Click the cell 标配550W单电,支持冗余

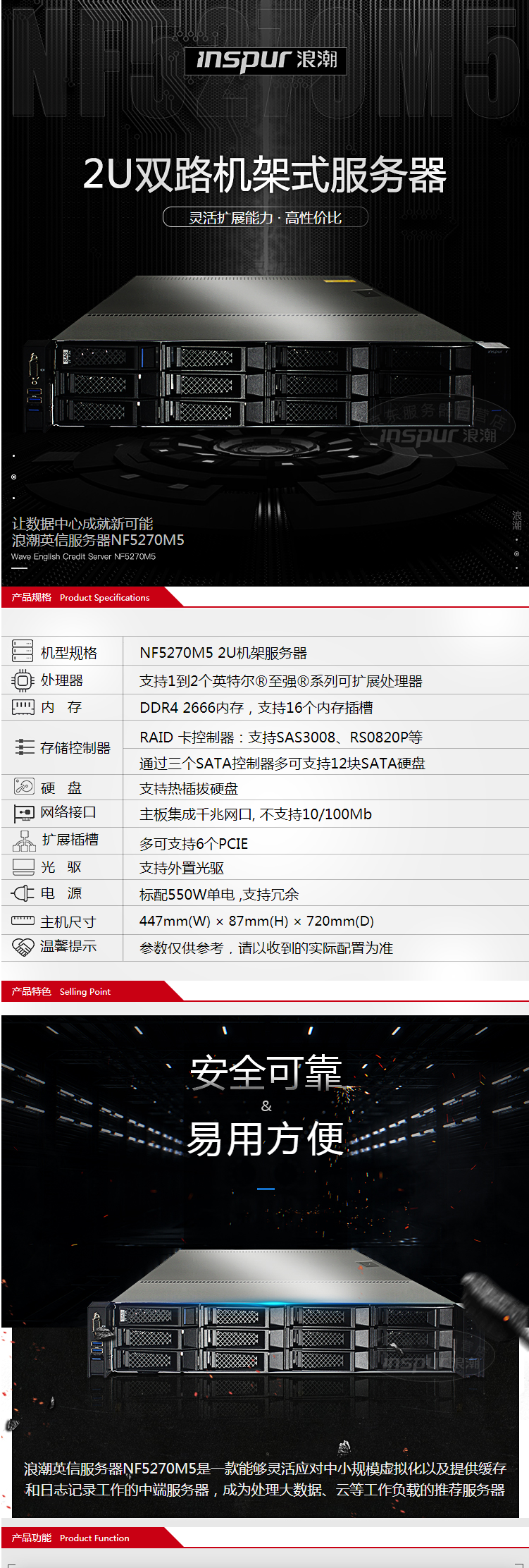pyautogui.click(x=219, y=895)
